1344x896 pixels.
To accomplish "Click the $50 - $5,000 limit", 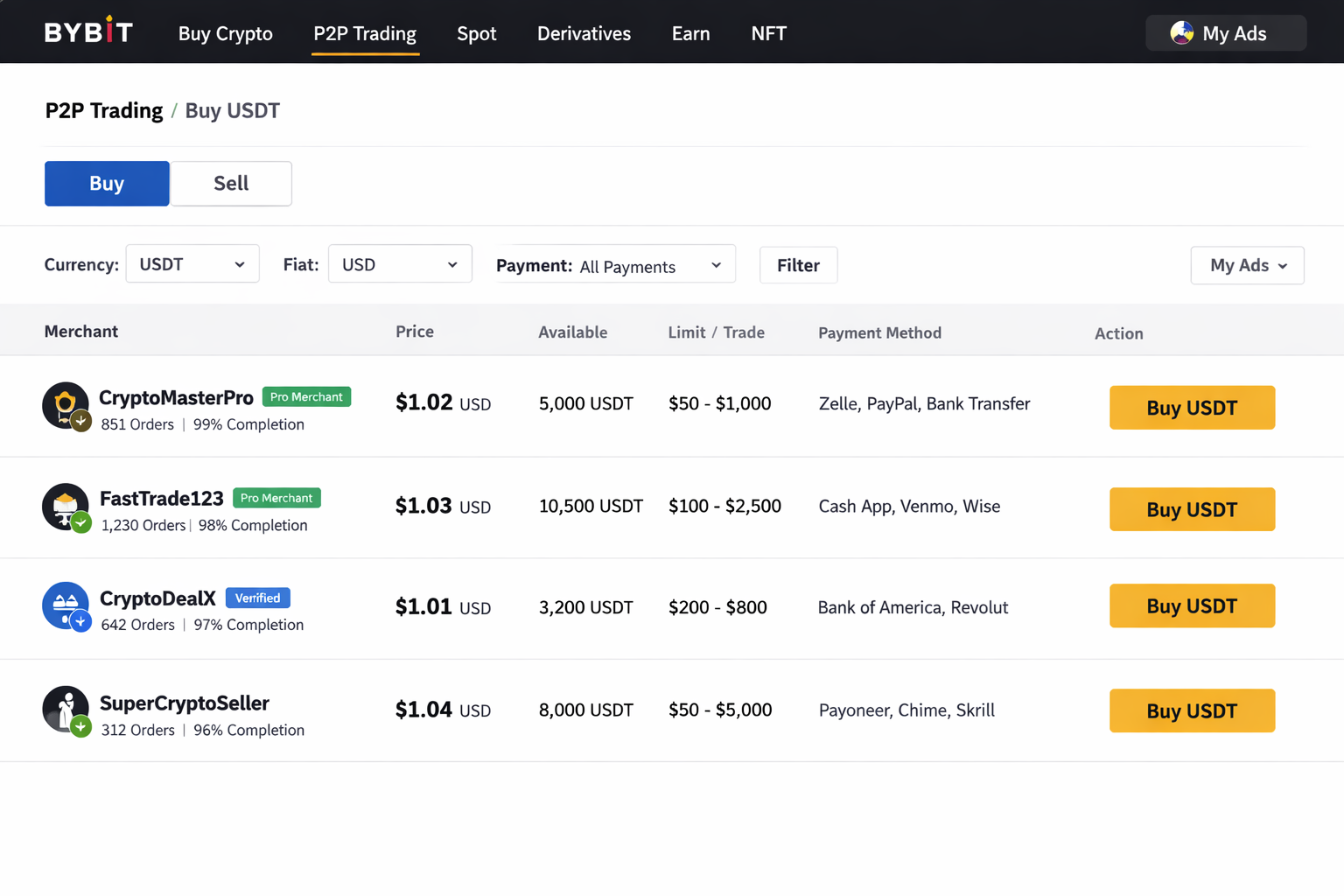I will 720,710.
